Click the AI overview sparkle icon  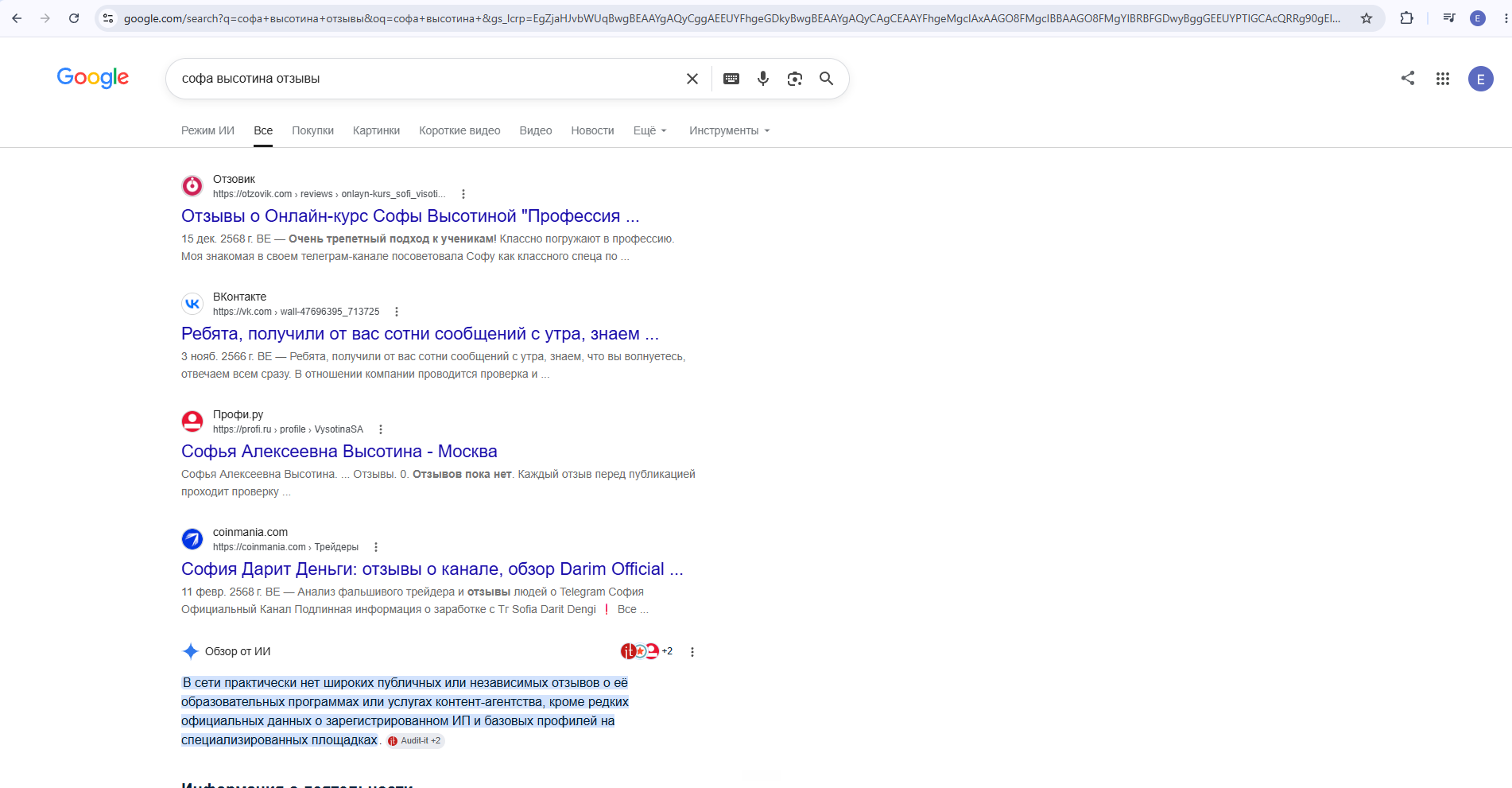pos(191,651)
